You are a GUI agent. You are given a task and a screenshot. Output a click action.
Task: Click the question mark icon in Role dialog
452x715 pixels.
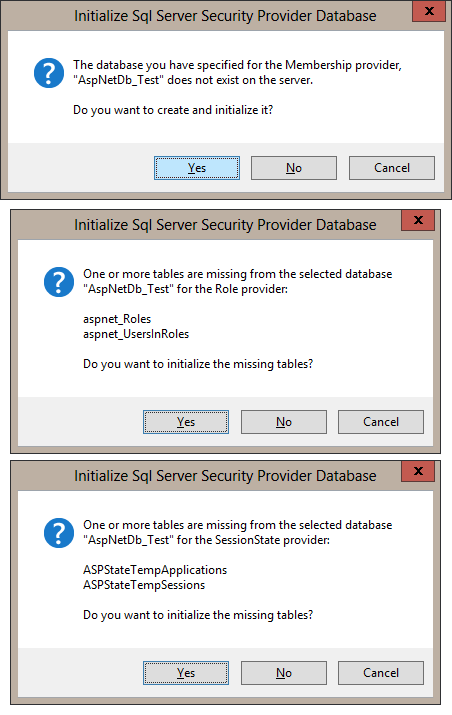[x=59, y=282]
